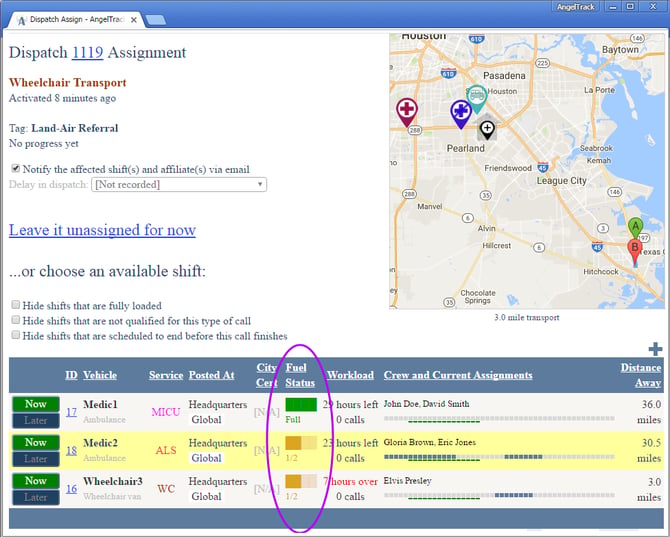Click '3.0 mile transport' caption under map
670x537 pixels.
pos(526,317)
